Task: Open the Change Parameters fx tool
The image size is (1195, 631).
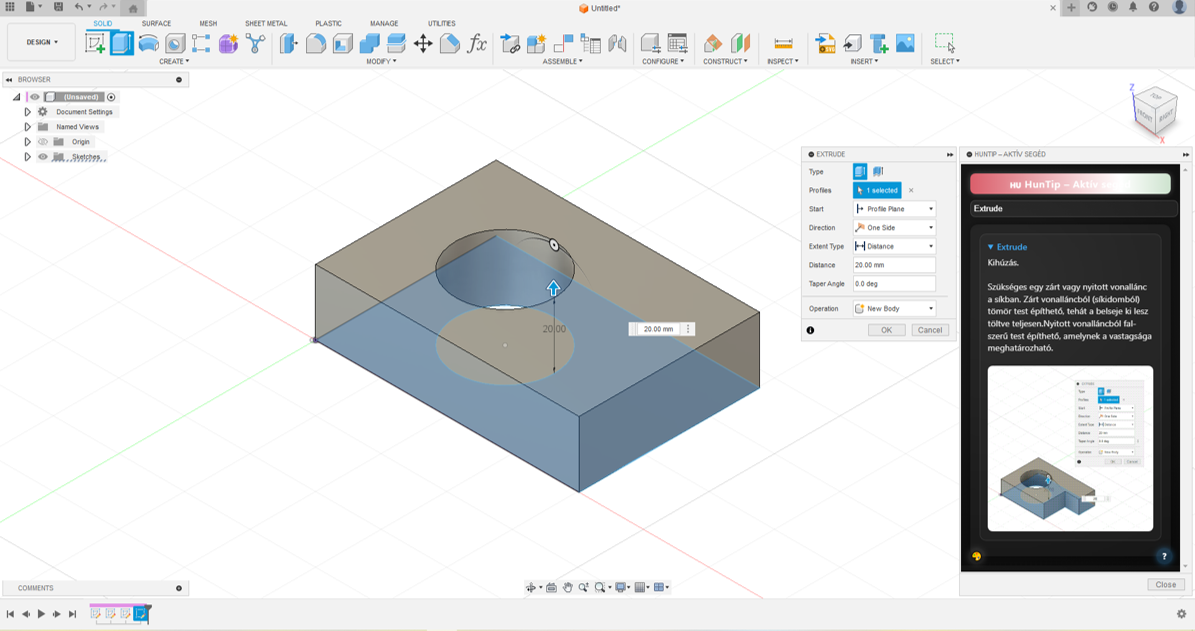Action: pos(478,43)
